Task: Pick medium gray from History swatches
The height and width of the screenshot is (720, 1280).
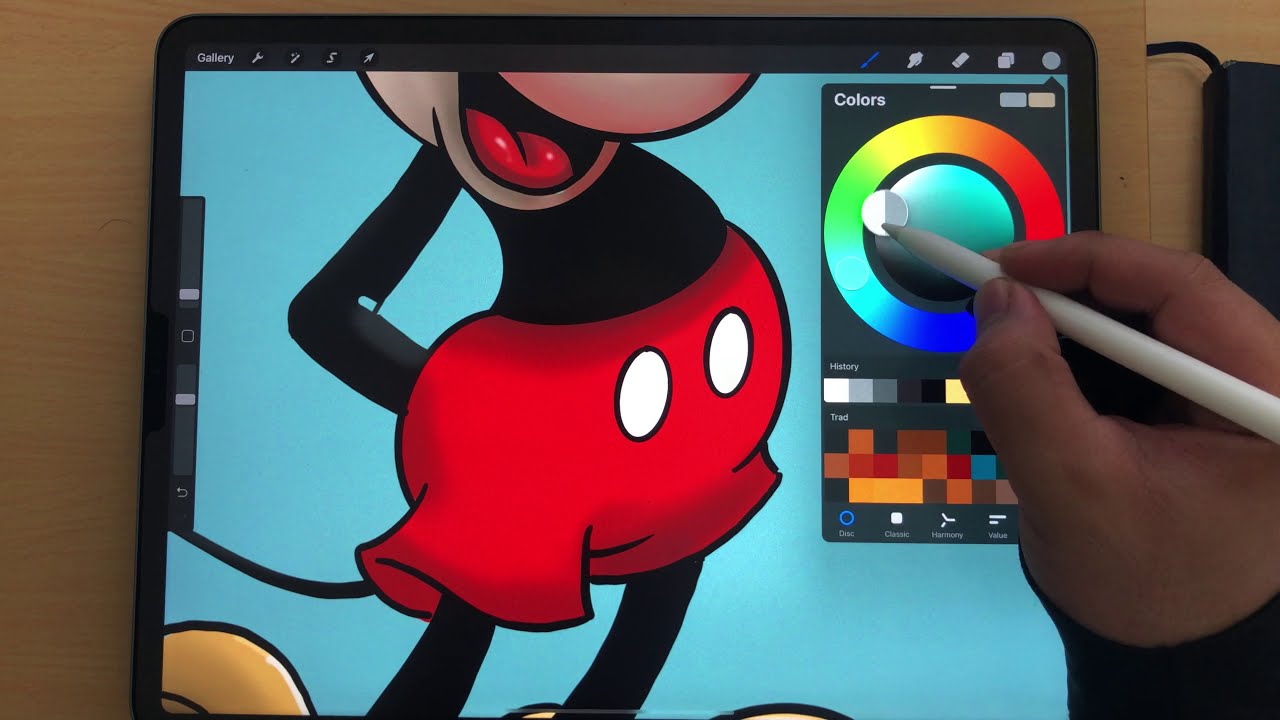Action: click(885, 391)
